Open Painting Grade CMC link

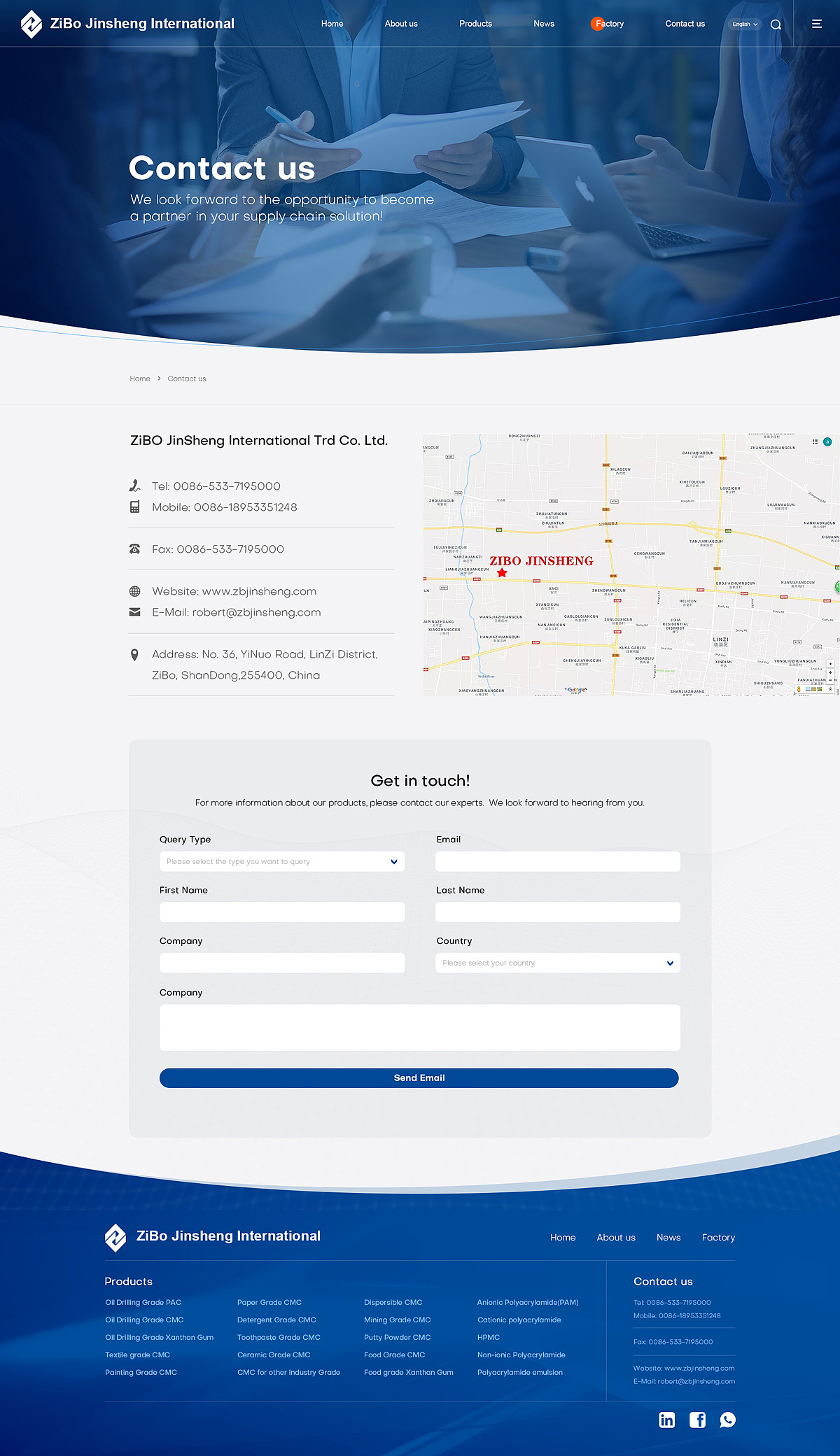coord(141,1372)
